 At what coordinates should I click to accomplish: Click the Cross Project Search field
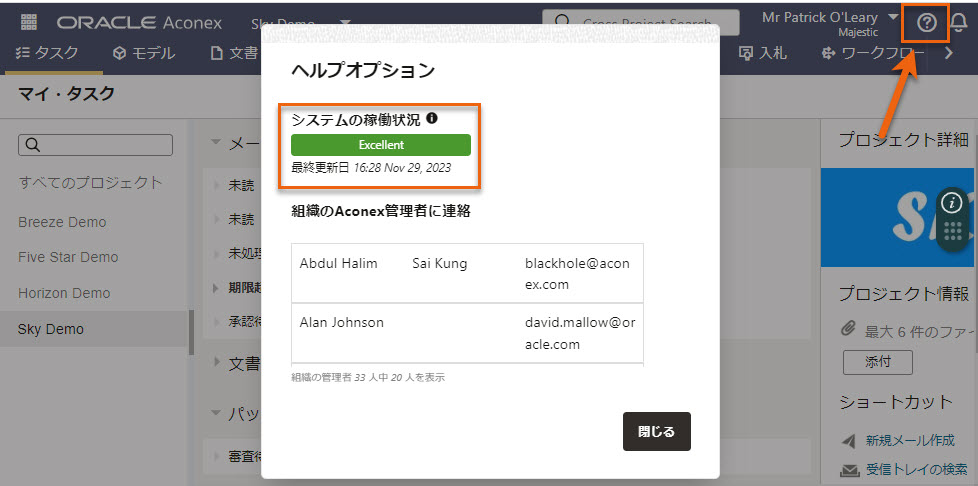tap(641, 22)
